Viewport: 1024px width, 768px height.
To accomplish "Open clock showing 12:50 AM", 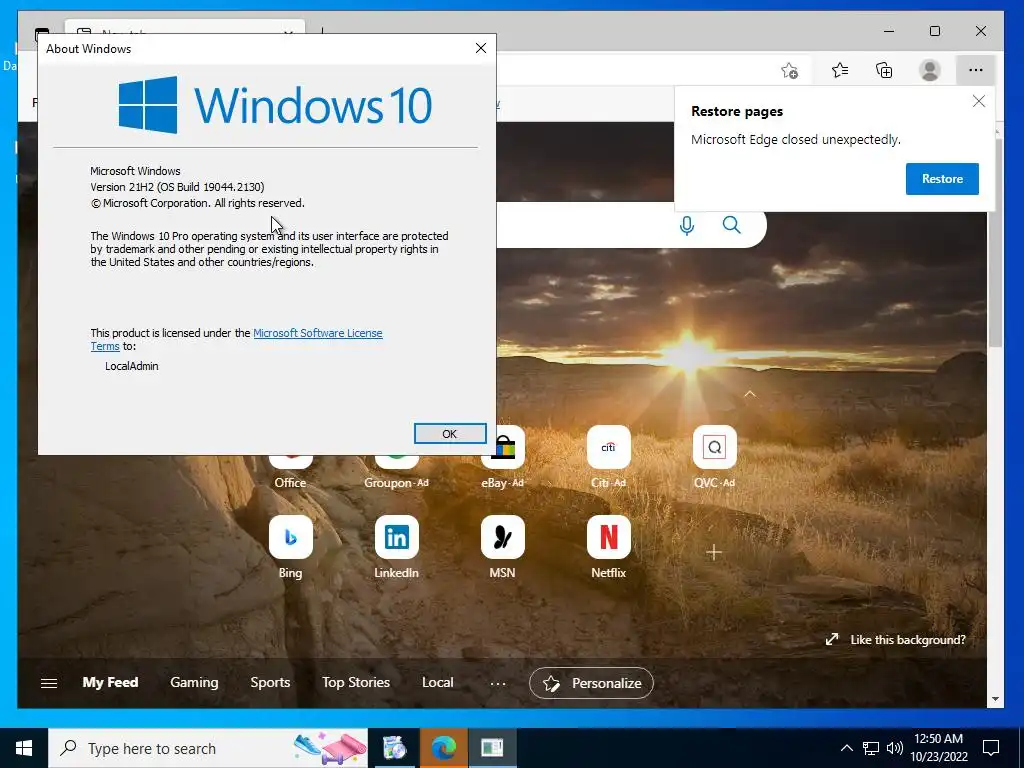I will pos(939,748).
